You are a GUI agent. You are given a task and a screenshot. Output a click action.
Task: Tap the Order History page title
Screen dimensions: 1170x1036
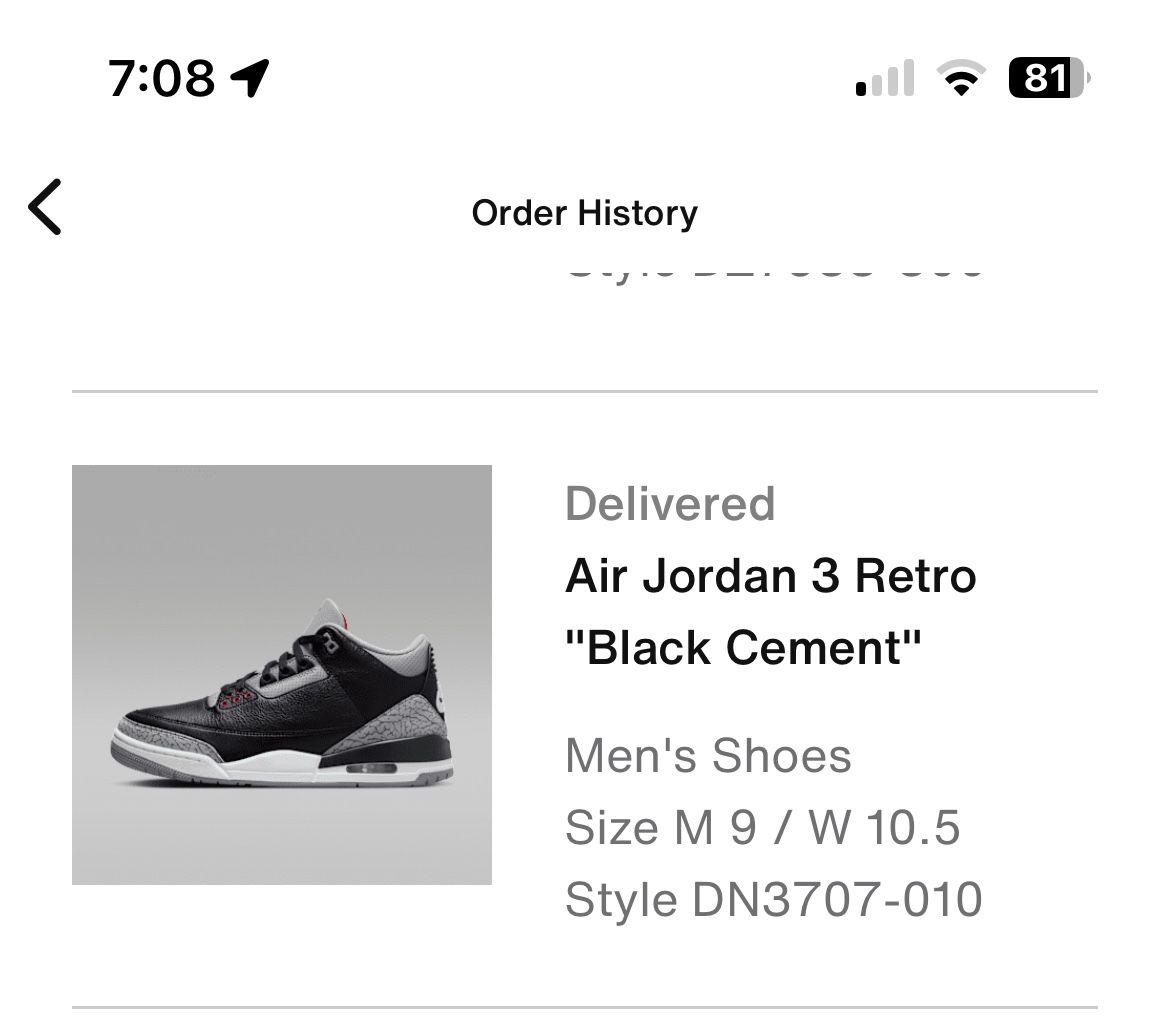click(x=584, y=212)
